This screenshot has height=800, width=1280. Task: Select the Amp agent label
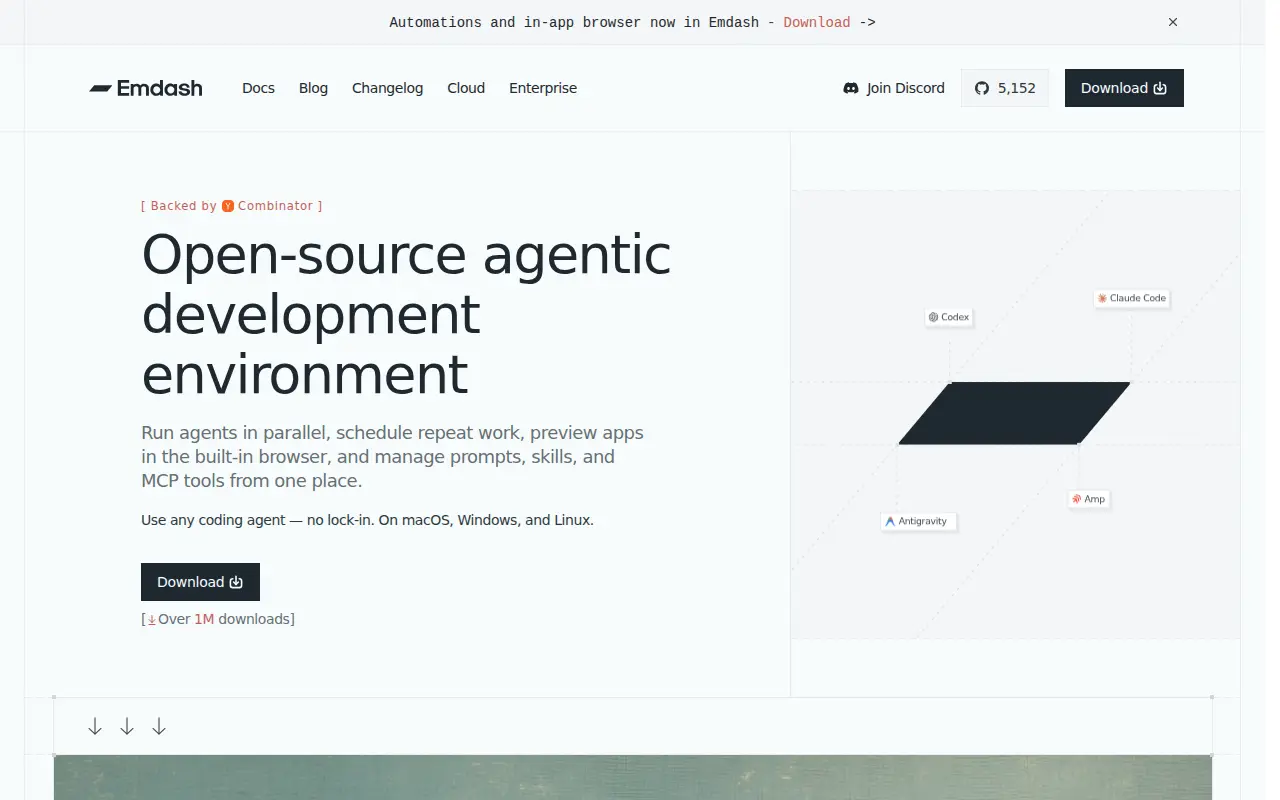point(1088,499)
